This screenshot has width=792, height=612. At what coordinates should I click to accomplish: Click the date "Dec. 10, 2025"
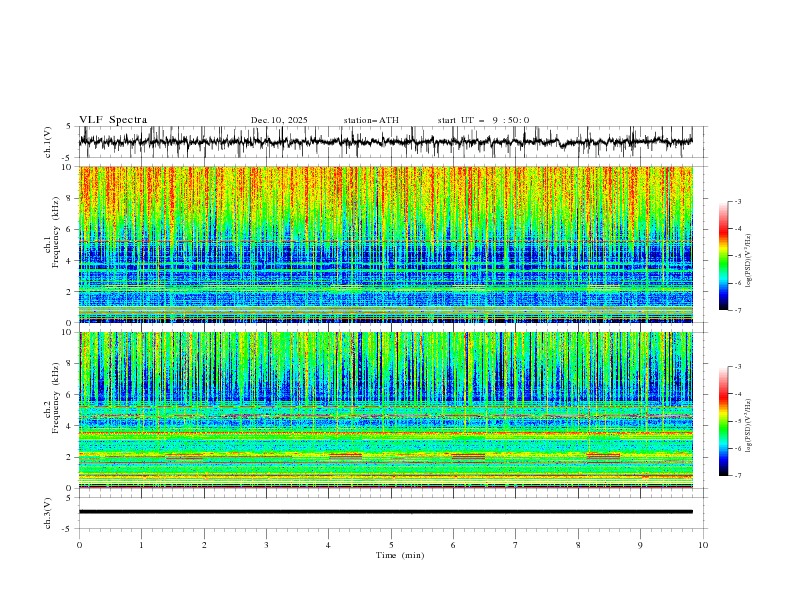pos(279,120)
